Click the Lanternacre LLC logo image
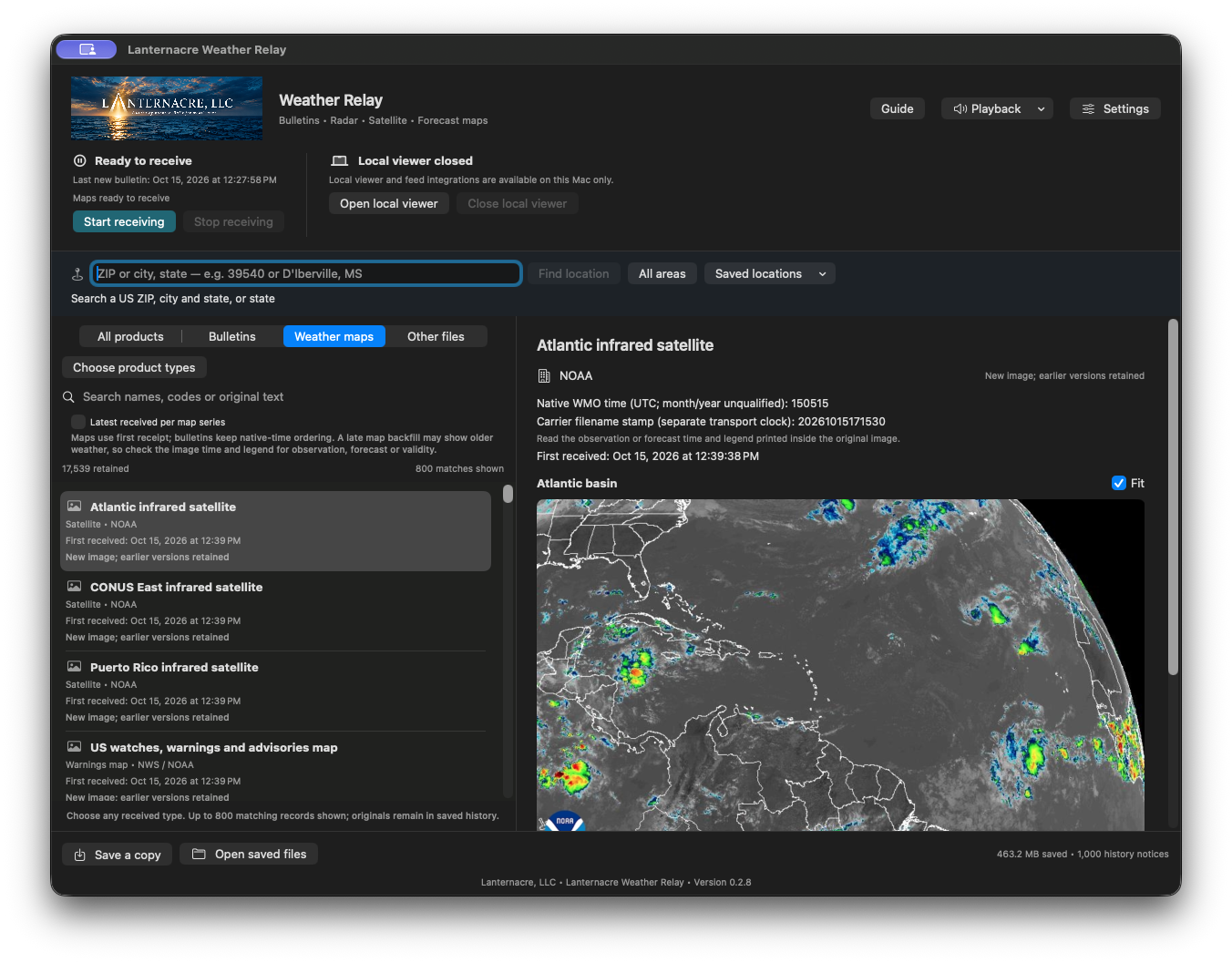 click(167, 108)
